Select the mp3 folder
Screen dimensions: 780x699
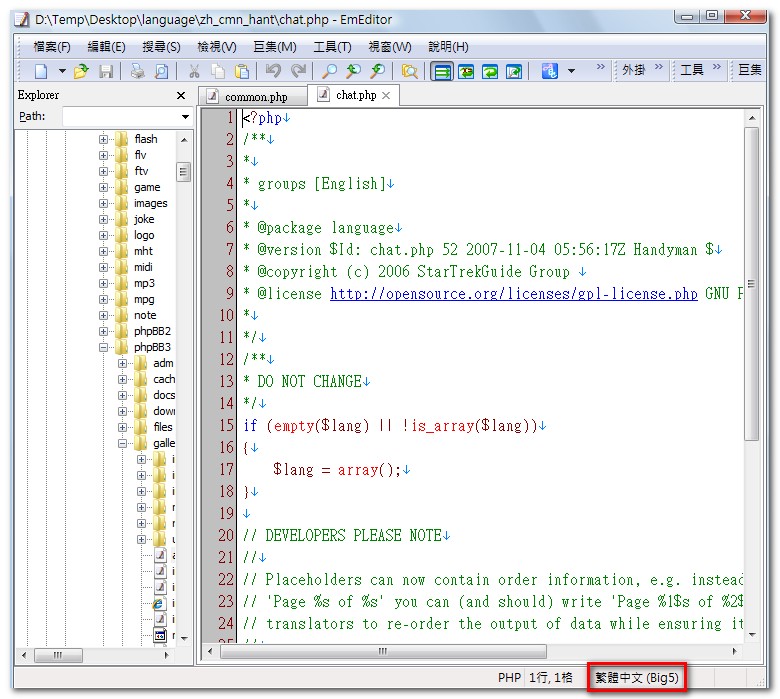pyautogui.click(x=144, y=284)
